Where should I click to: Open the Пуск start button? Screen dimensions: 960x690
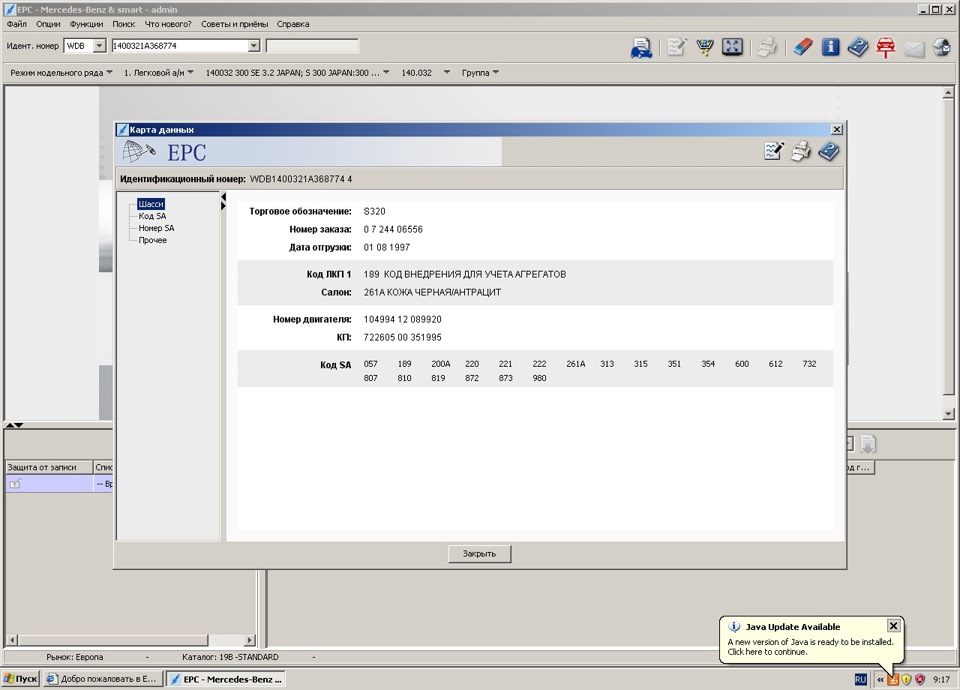point(21,679)
